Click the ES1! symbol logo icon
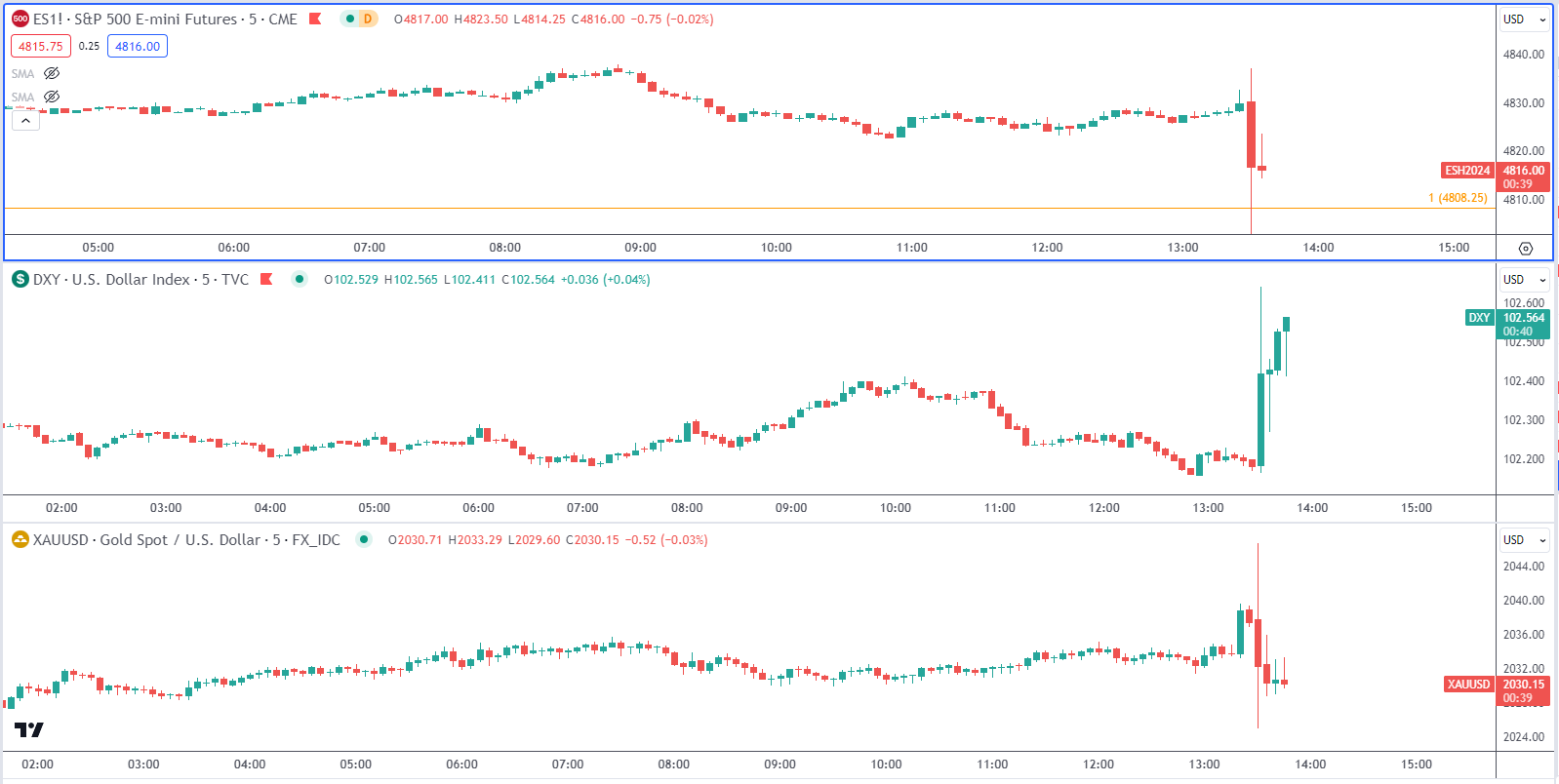Image resolution: width=1559 pixels, height=784 pixels. click(20, 19)
